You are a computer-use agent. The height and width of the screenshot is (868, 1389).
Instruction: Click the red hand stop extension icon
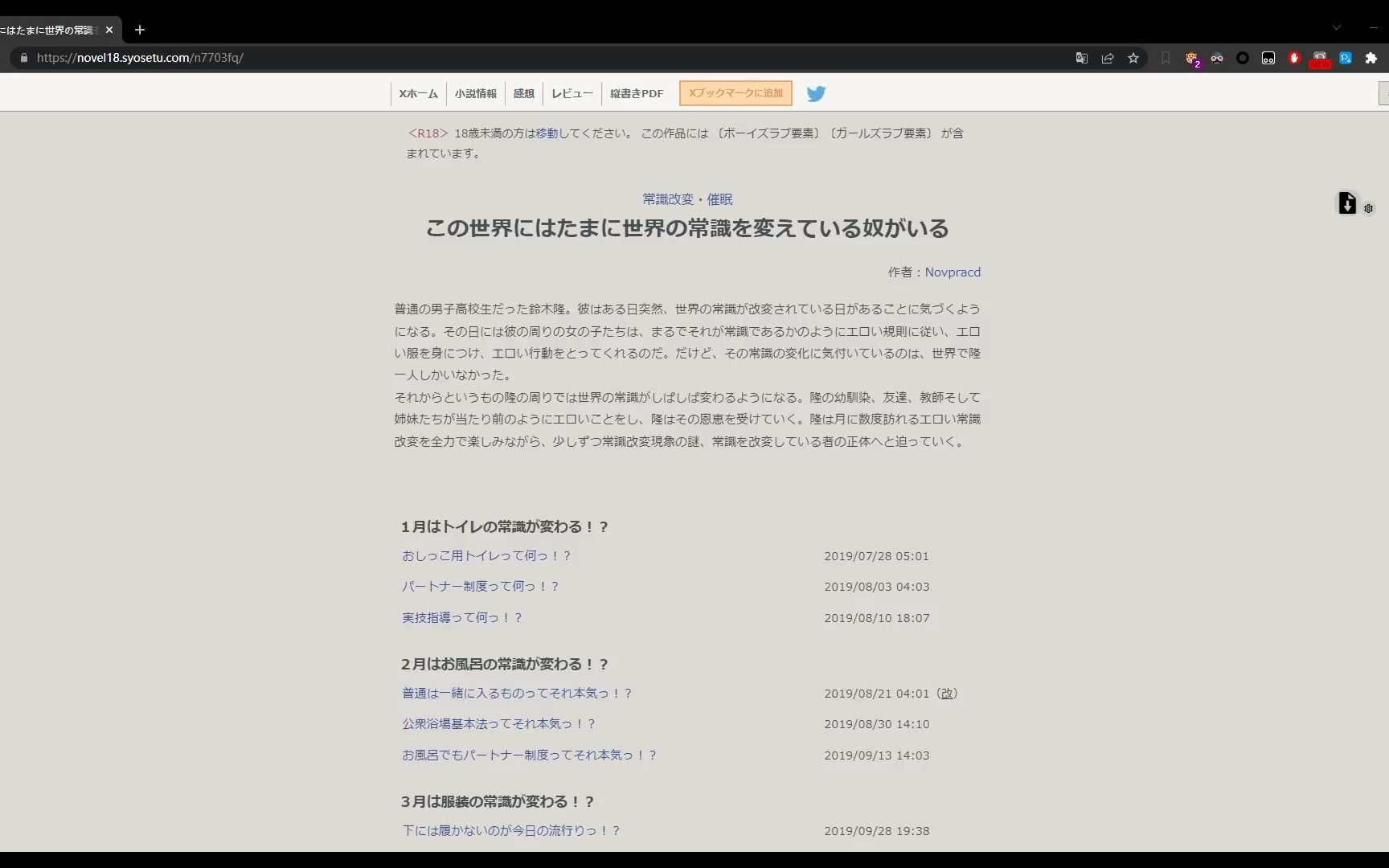1294,58
